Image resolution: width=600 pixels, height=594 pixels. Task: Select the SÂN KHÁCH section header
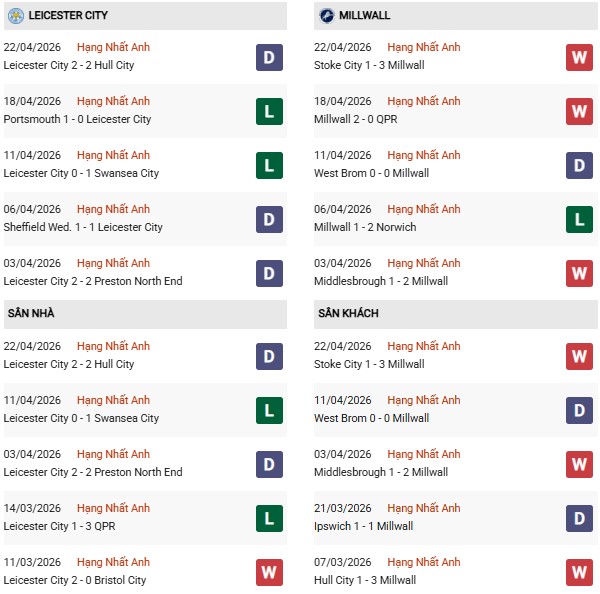pyautogui.click(x=348, y=314)
